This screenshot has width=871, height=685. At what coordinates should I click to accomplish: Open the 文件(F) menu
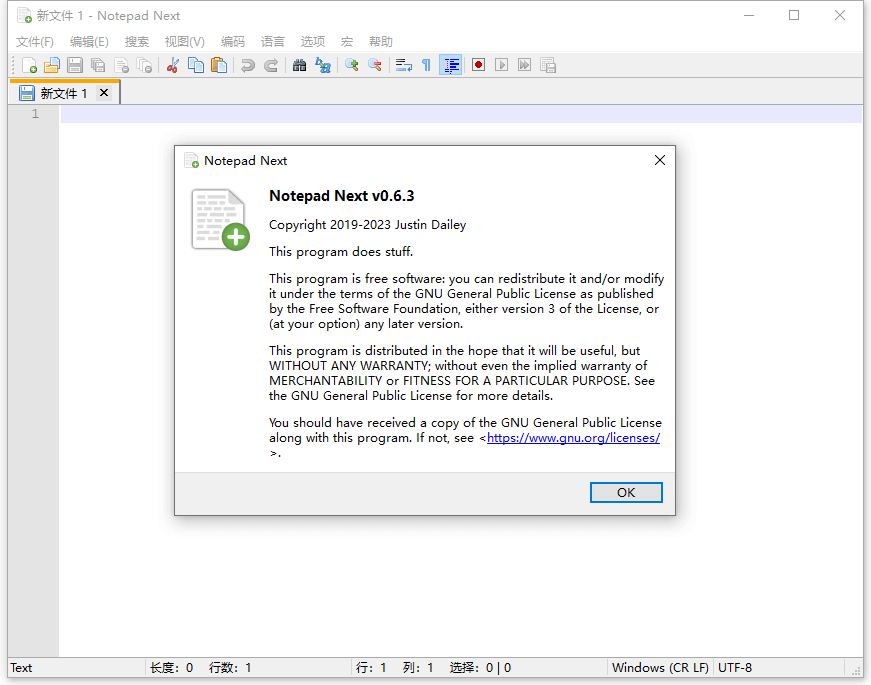34,42
